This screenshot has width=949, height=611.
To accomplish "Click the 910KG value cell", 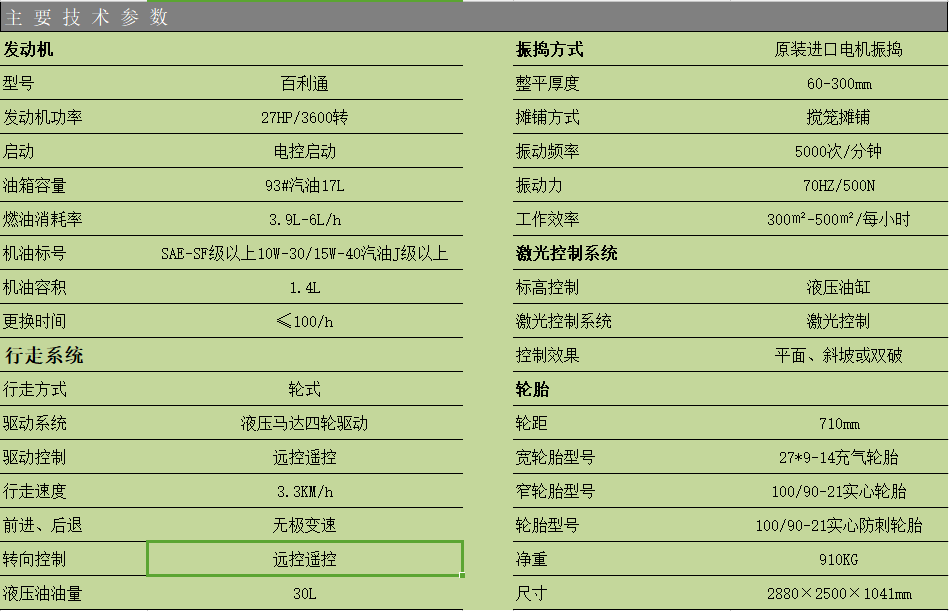I will [839, 558].
